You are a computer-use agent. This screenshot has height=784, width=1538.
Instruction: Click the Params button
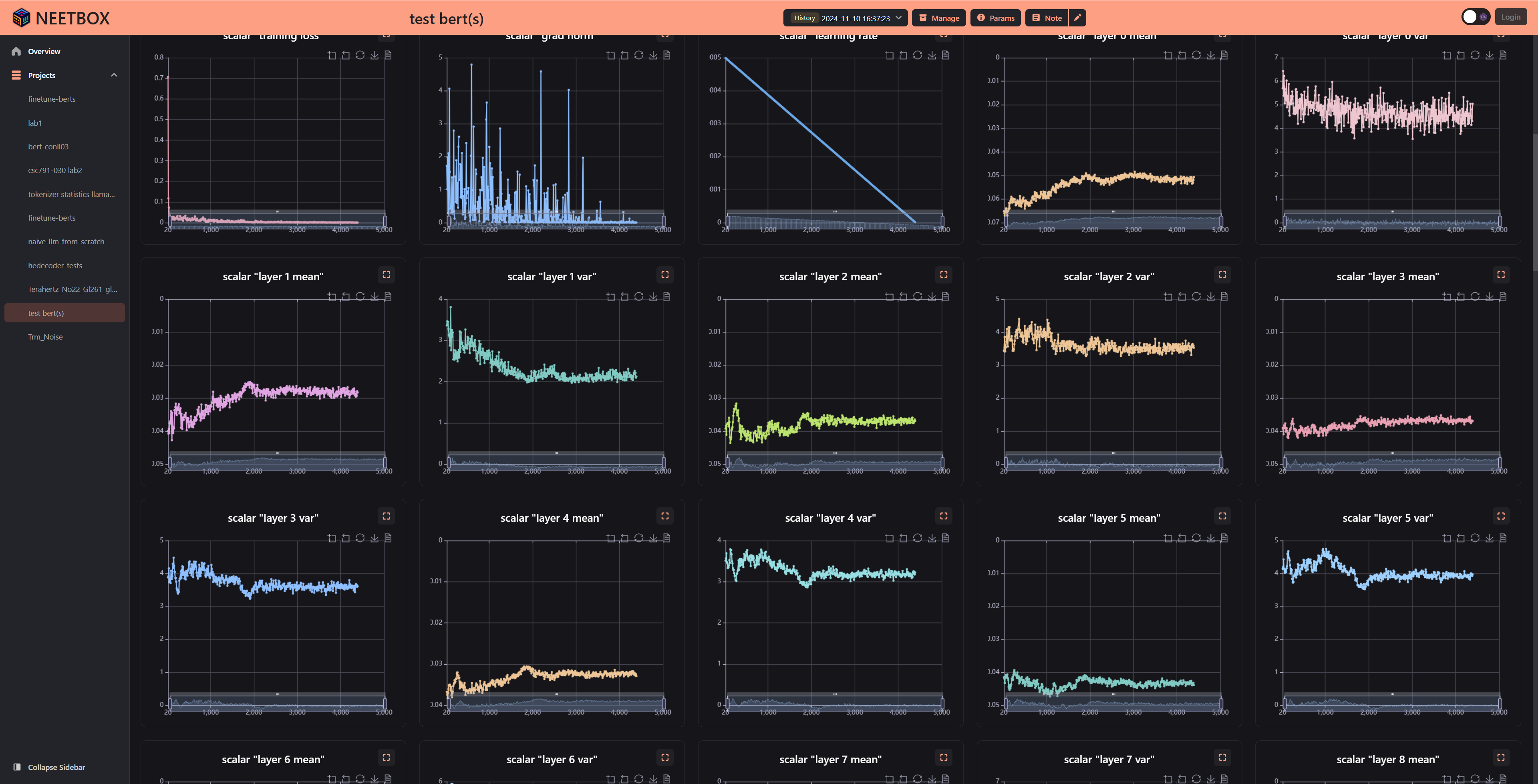(x=995, y=18)
